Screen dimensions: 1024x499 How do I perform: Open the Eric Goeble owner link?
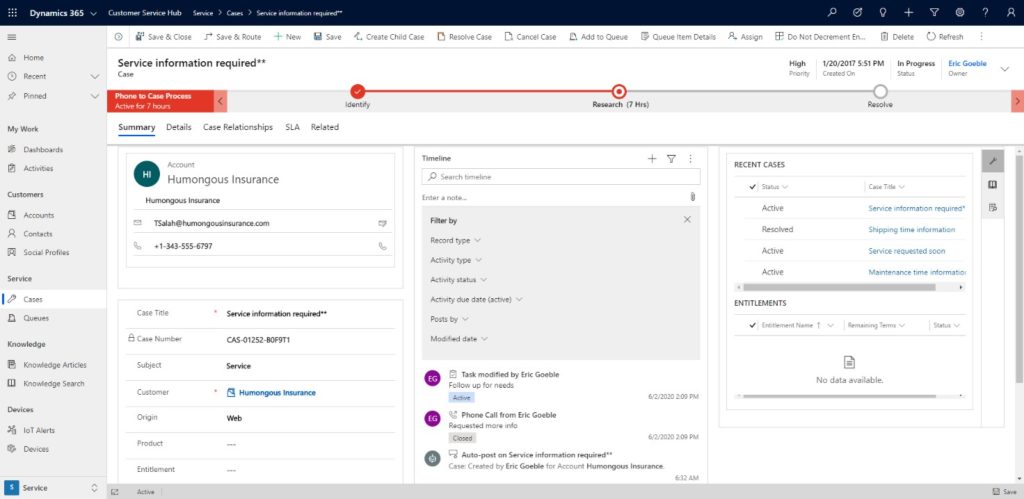click(x=967, y=64)
